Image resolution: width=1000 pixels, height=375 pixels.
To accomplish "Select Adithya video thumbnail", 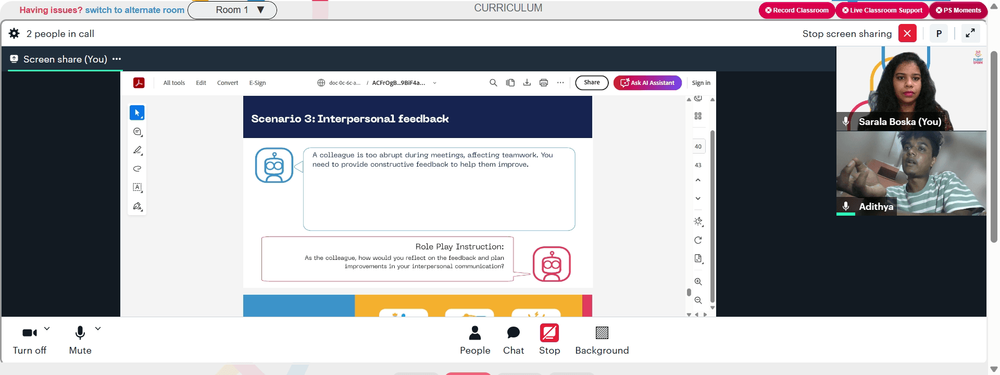I will (911, 173).
